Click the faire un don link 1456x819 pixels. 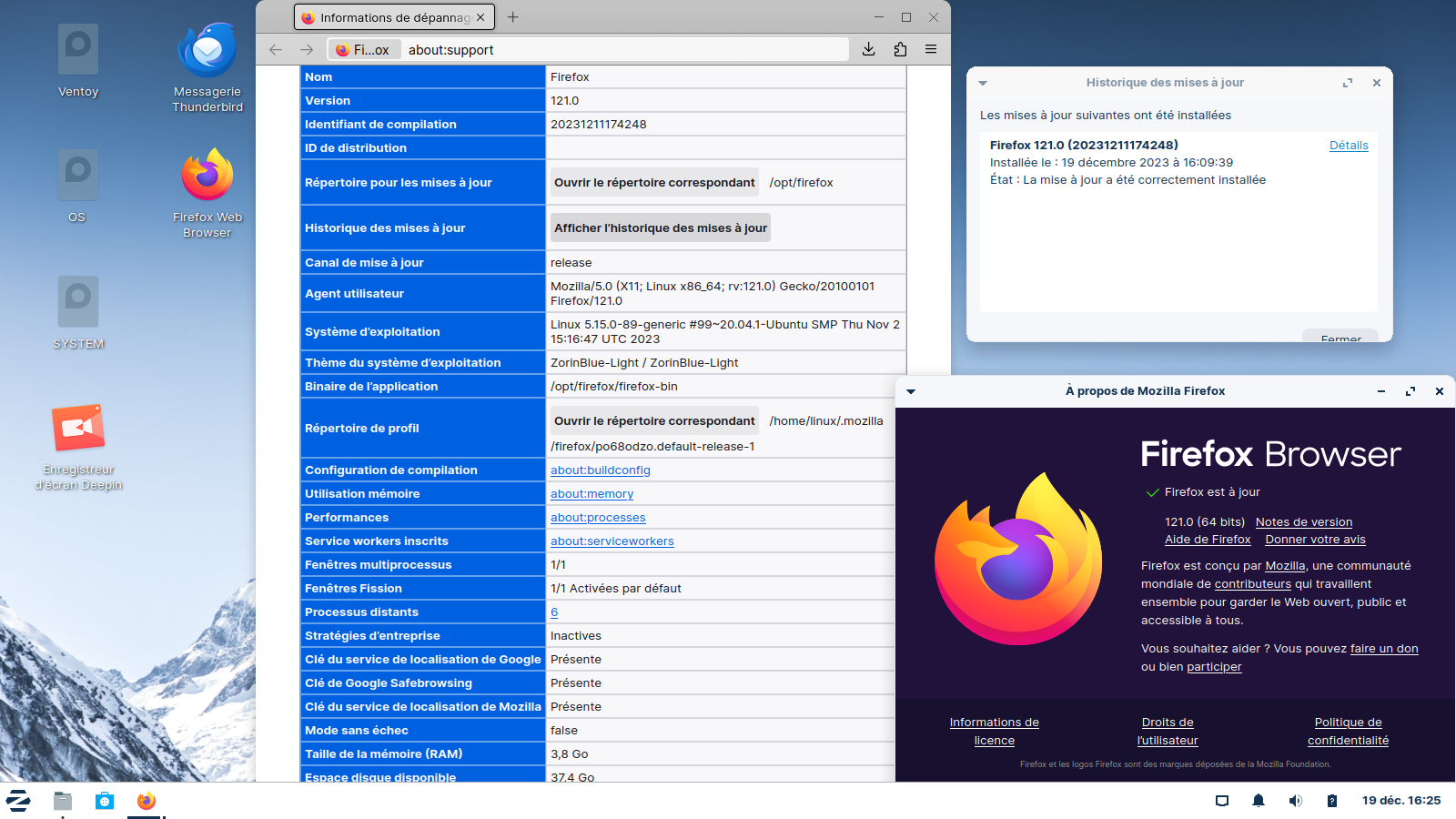(x=1384, y=649)
